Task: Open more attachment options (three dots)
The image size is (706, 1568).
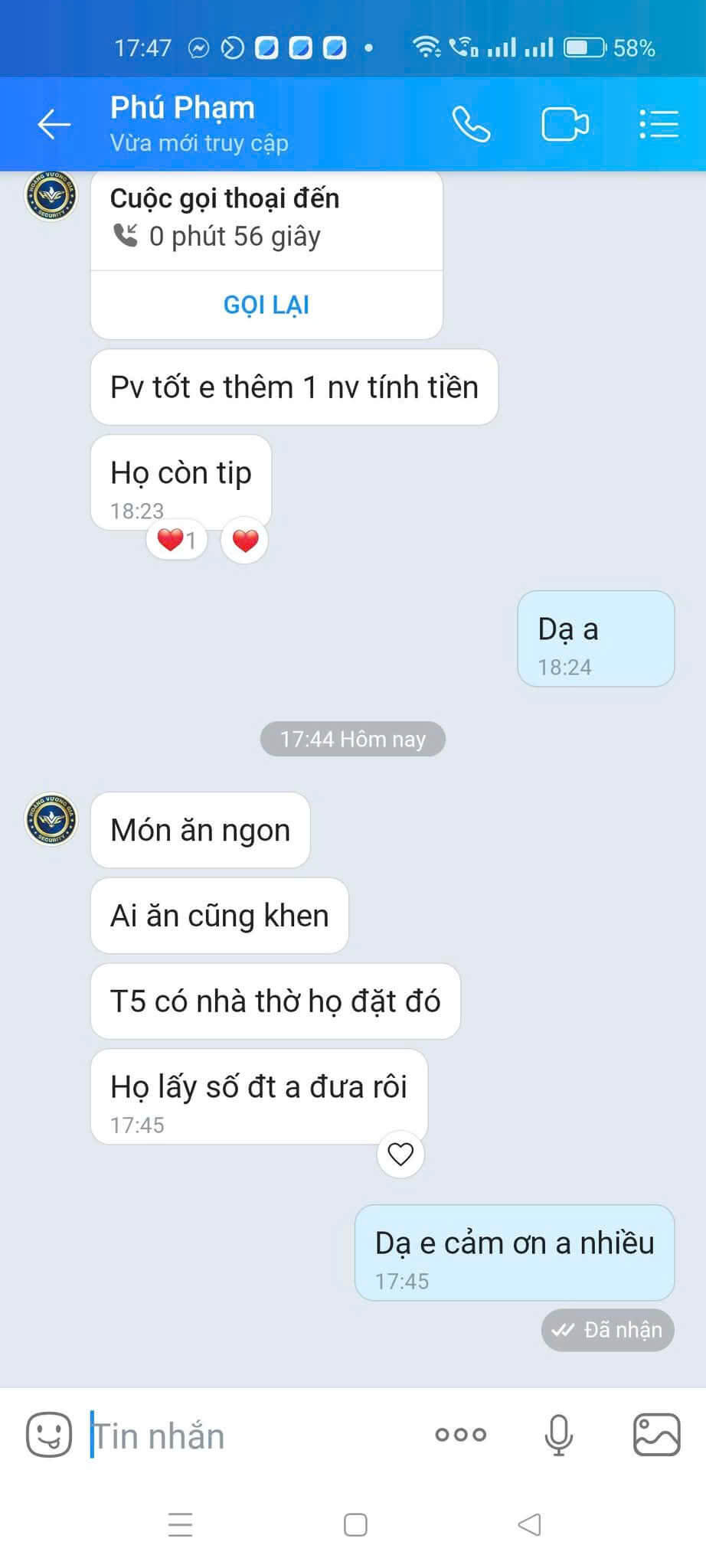Action: coord(461,1434)
